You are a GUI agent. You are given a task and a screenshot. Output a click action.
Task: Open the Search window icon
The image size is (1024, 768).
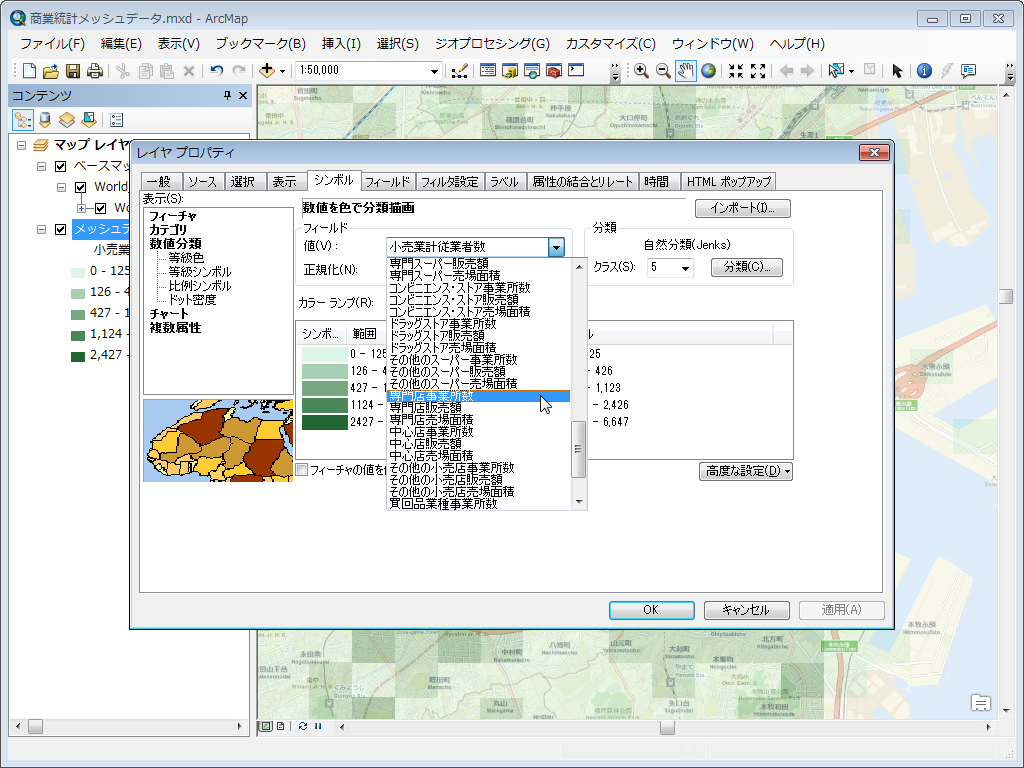coord(532,71)
